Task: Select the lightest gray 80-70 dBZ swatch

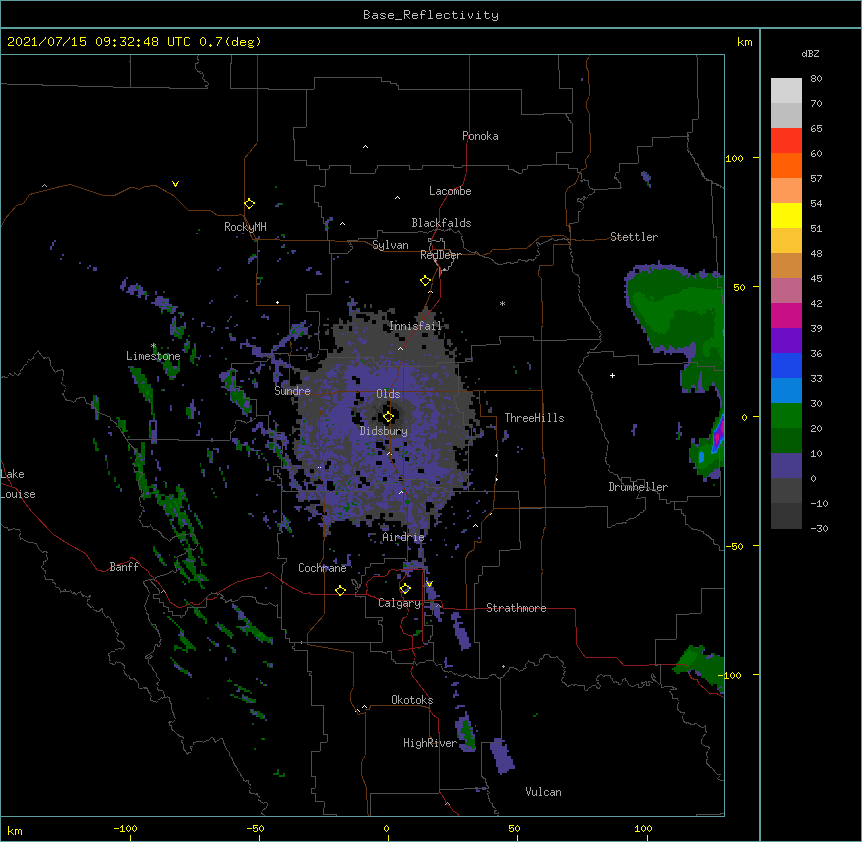Action: 786,90
